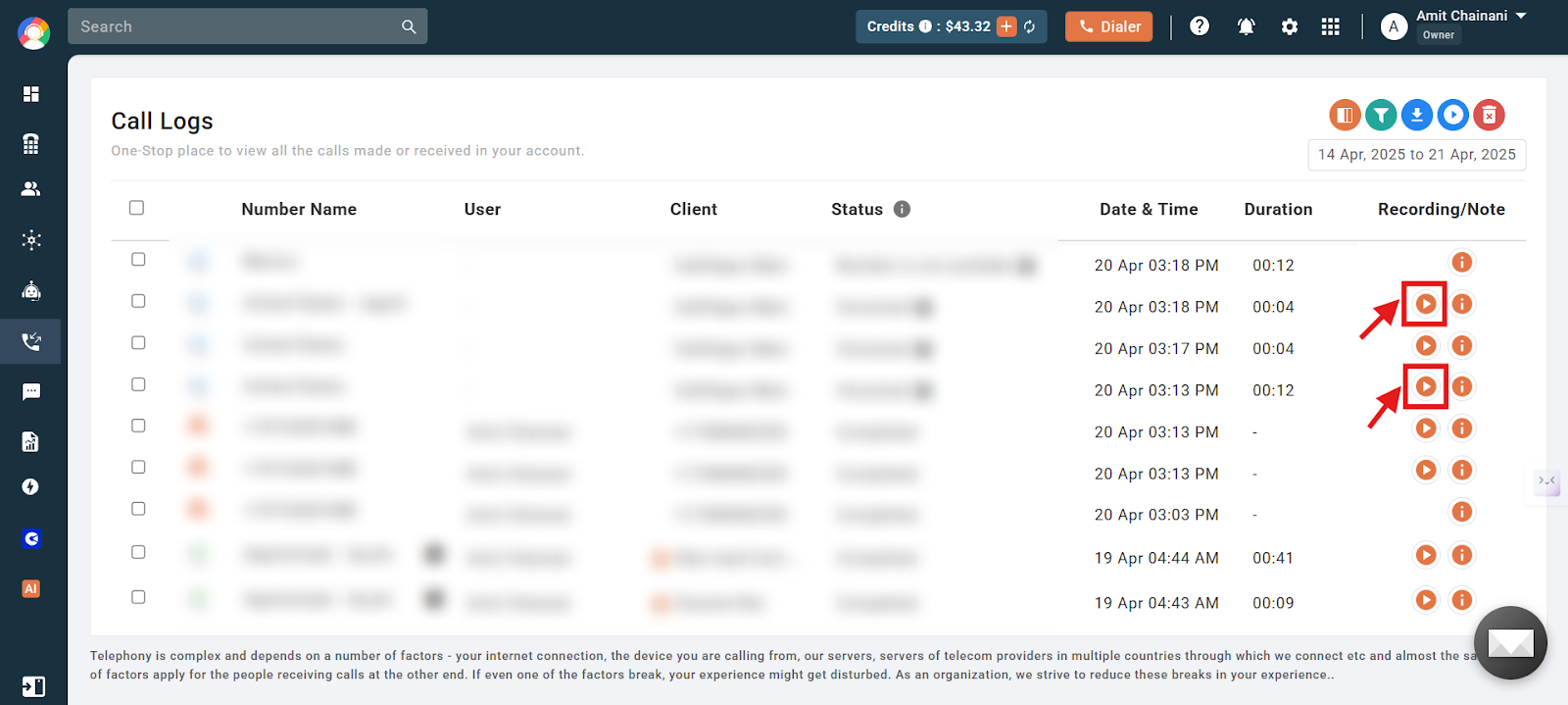
Task: View info note for 20 Apr 03:03 PM call
Action: click(x=1461, y=512)
